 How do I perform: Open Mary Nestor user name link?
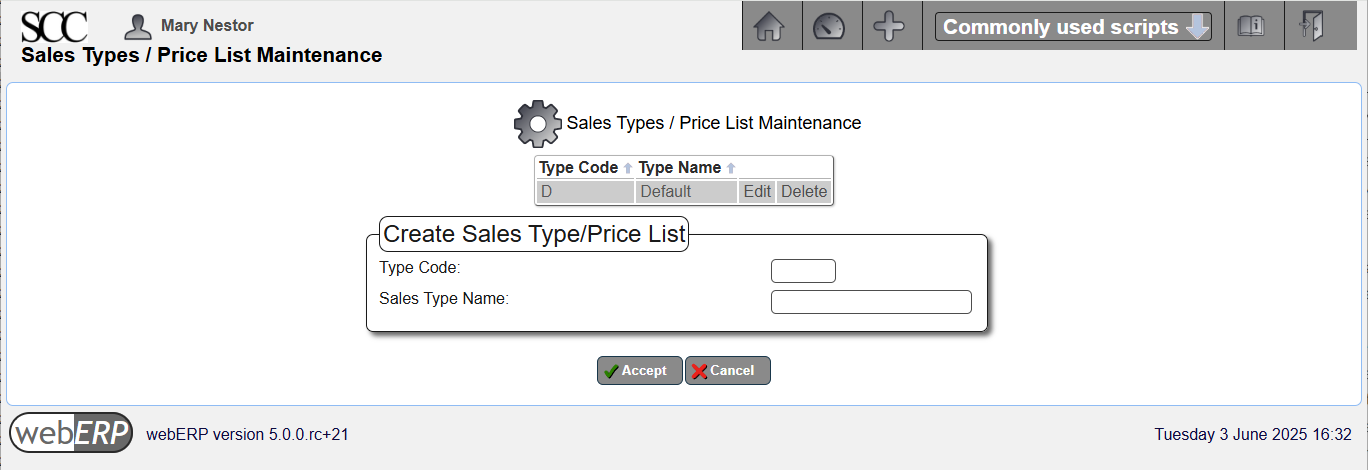point(207,26)
